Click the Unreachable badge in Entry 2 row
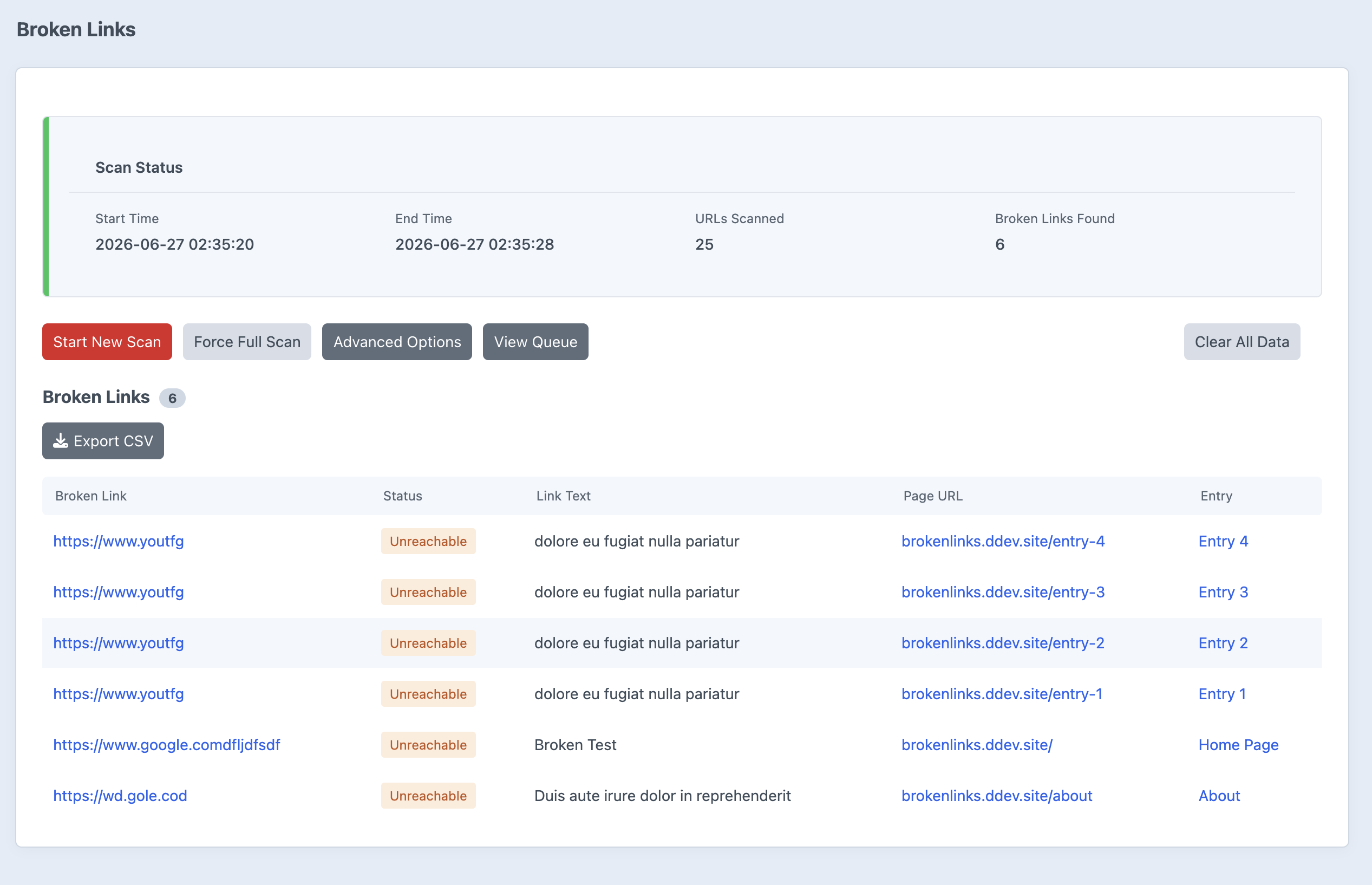The height and width of the screenshot is (885, 1372). [428, 643]
